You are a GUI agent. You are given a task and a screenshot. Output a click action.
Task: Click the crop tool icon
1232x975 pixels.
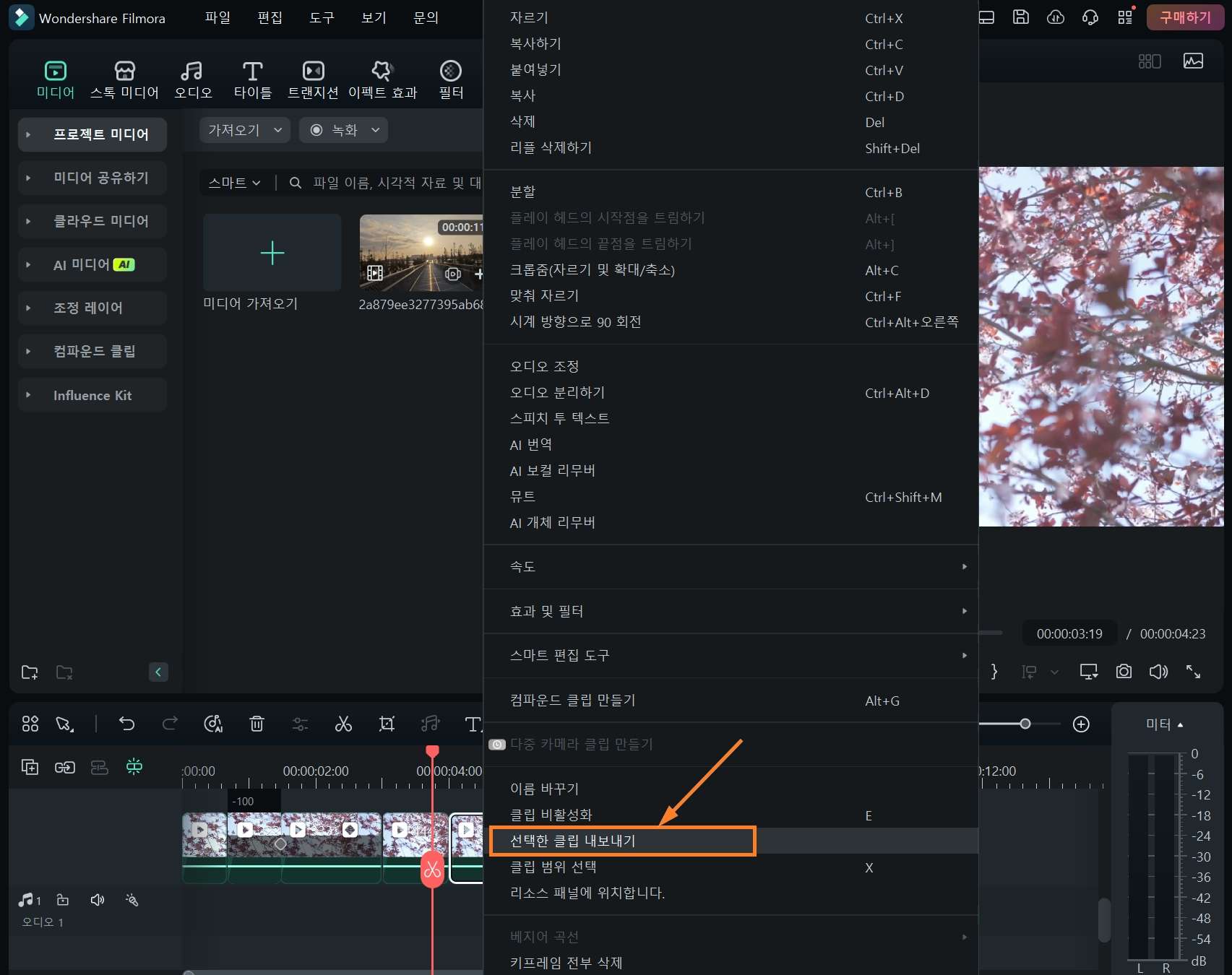387,724
